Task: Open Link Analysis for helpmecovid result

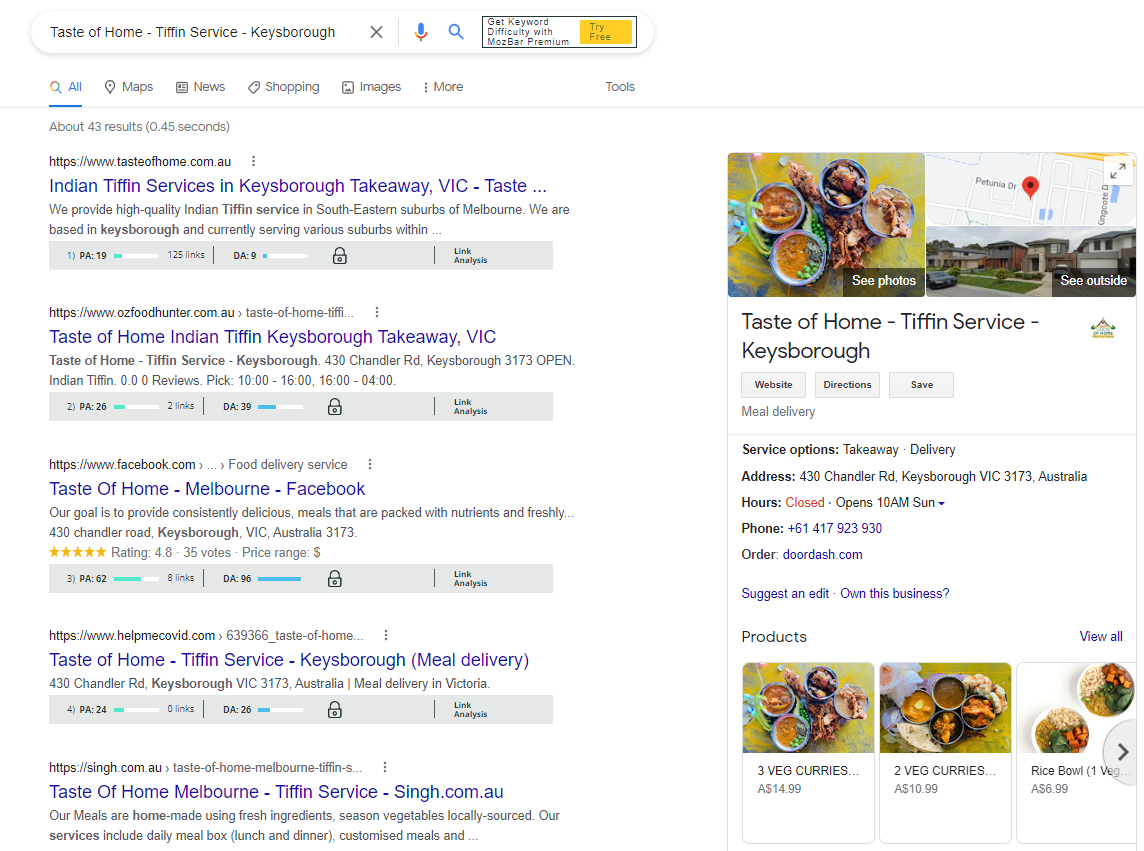Action: (470, 710)
